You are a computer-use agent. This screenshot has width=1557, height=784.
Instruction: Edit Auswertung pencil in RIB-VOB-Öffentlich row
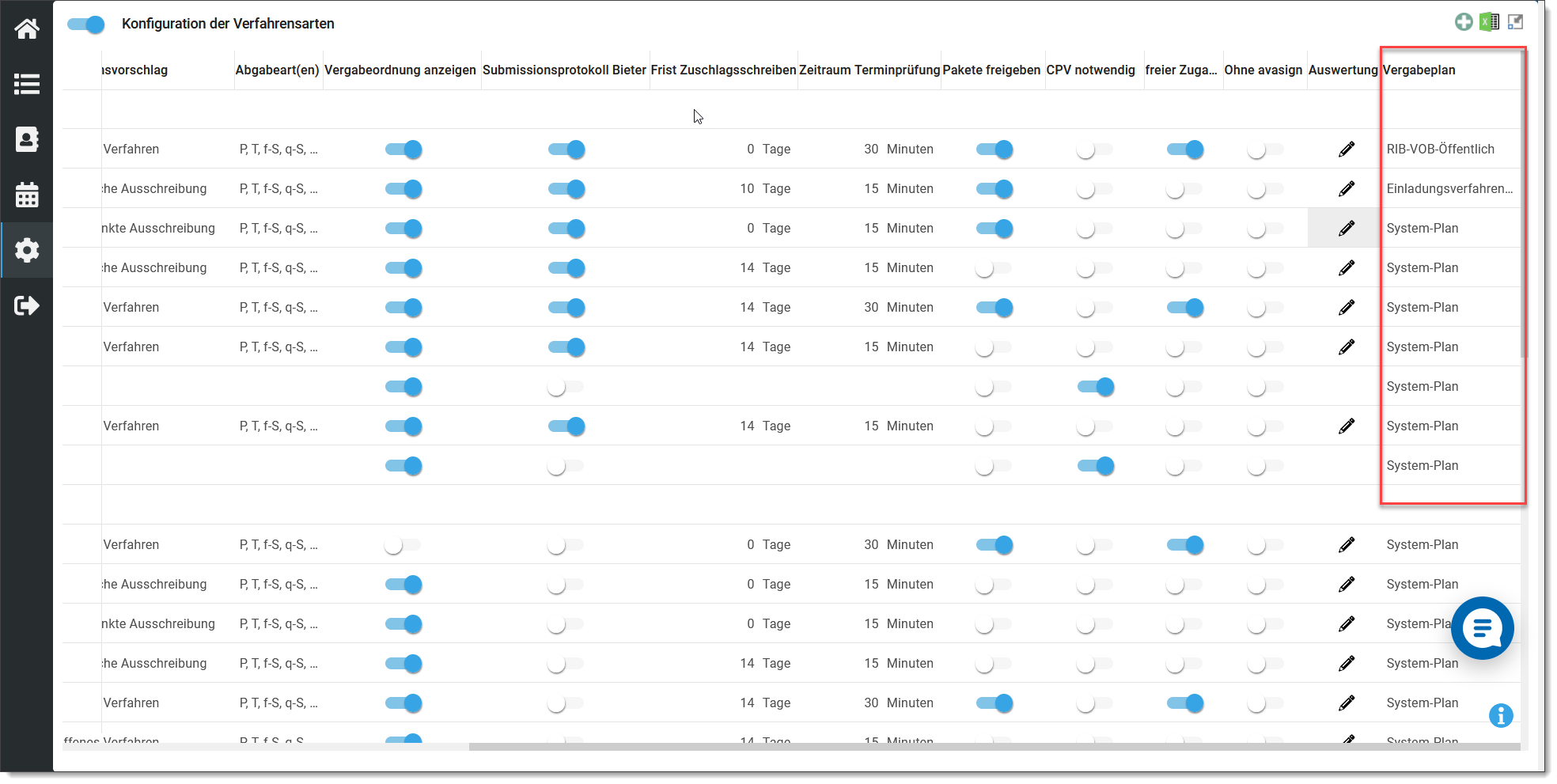click(1347, 149)
